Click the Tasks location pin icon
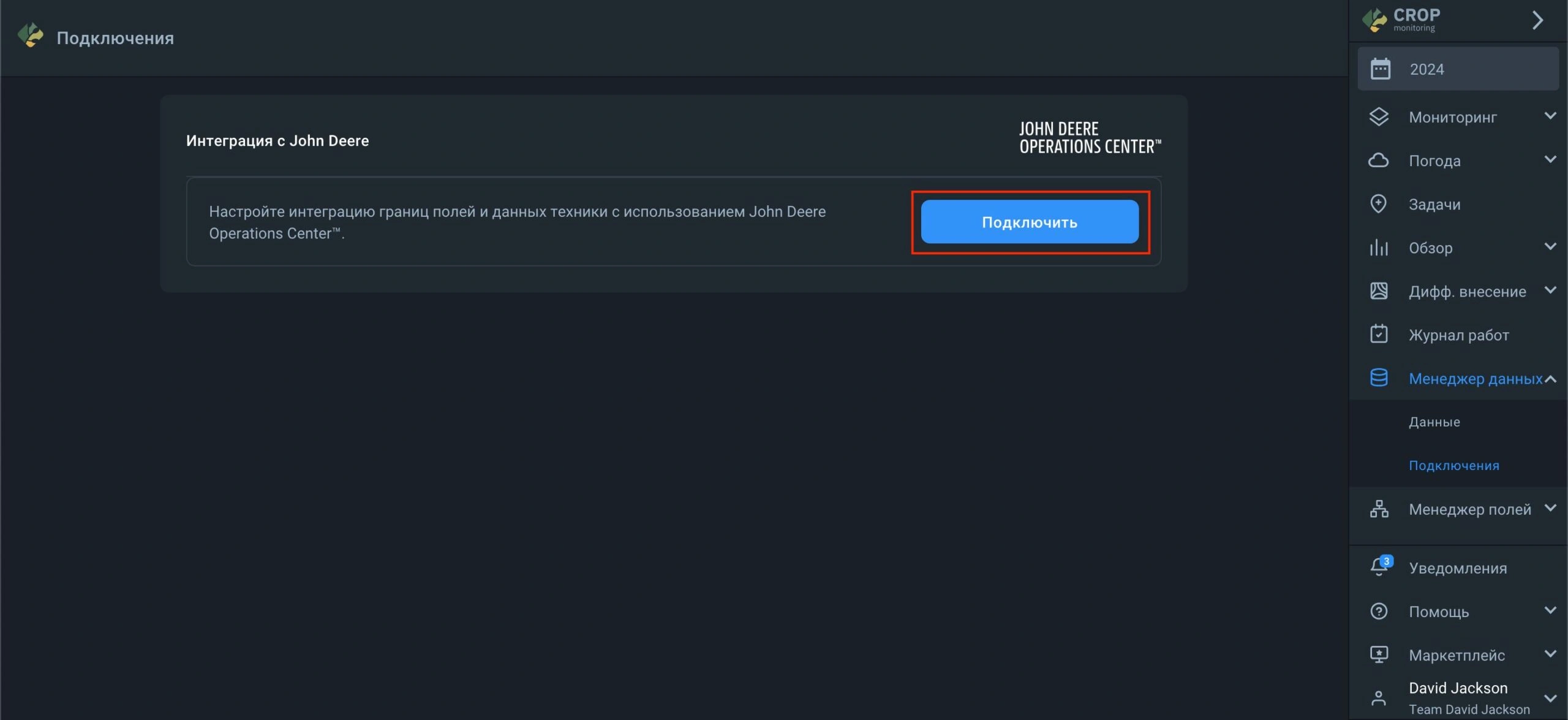The image size is (1568, 720). [x=1378, y=204]
